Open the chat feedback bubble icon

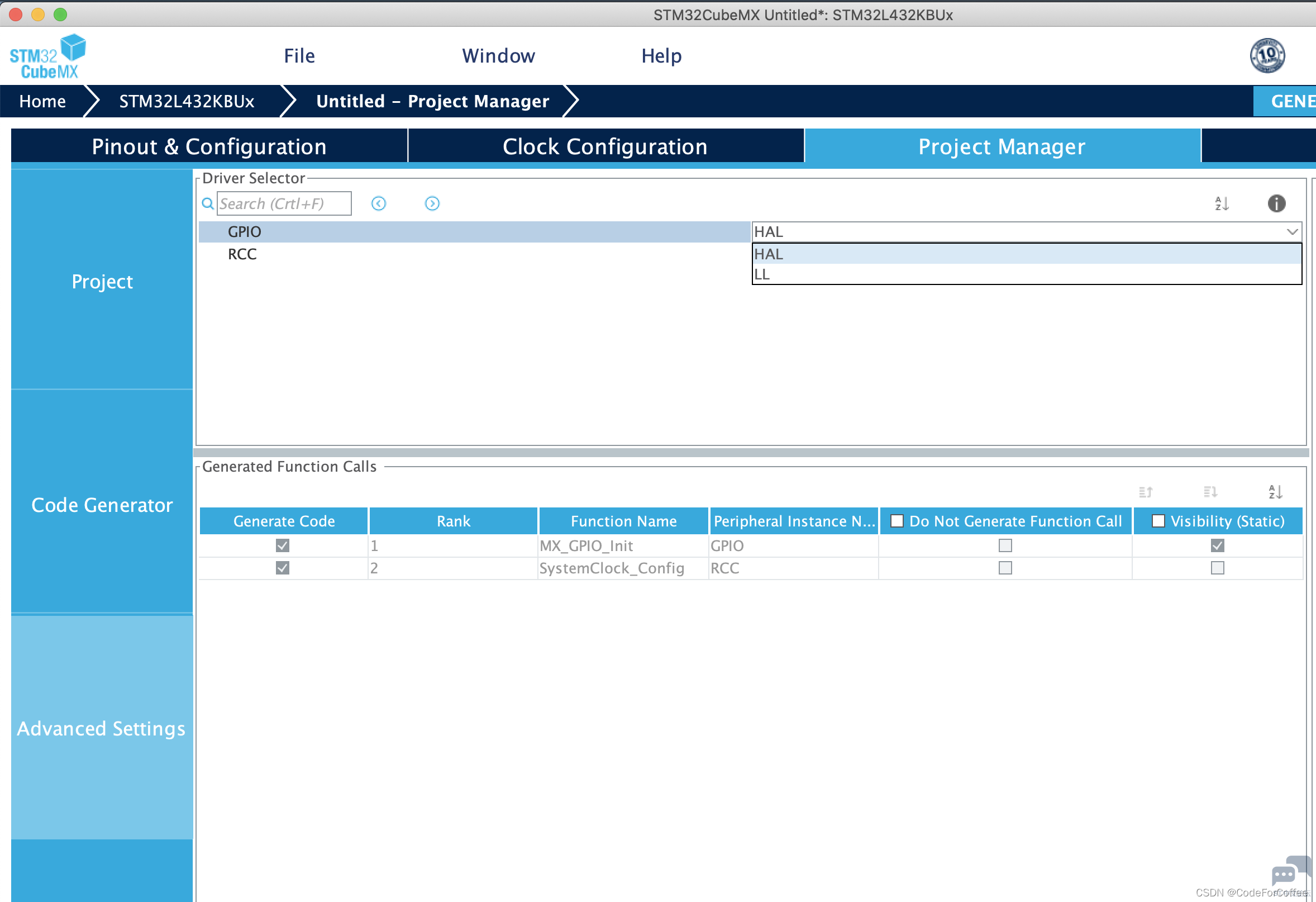tap(1290, 871)
